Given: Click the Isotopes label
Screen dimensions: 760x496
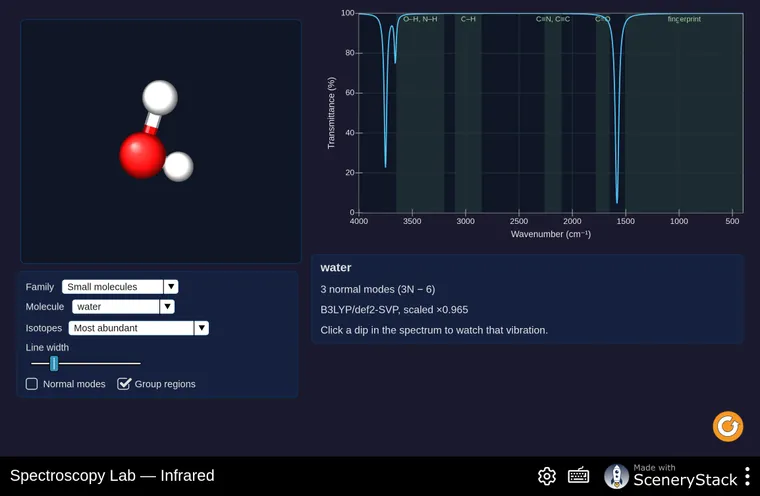Looking at the screenshot, I should [x=44, y=328].
